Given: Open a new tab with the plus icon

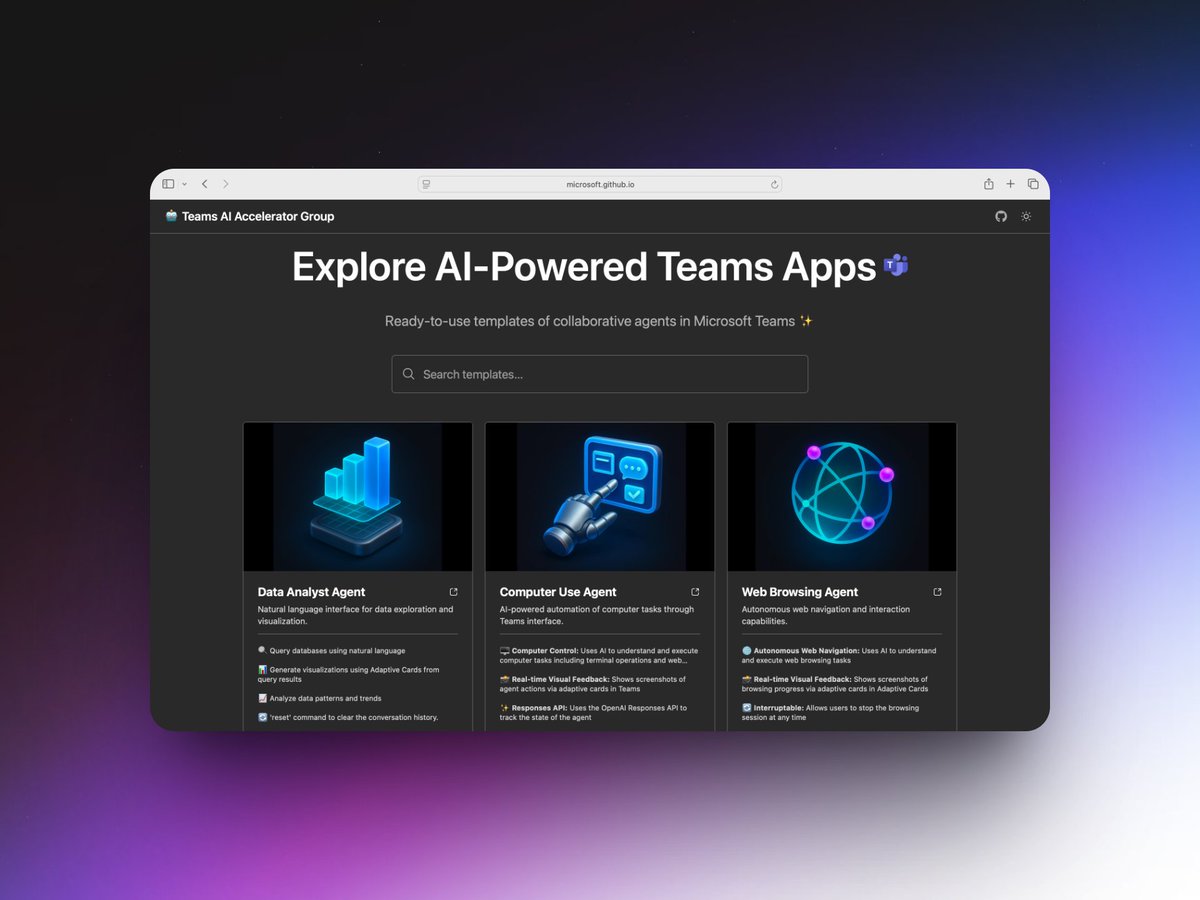Looking at the screenshot, I should (x=1011, y=184).
